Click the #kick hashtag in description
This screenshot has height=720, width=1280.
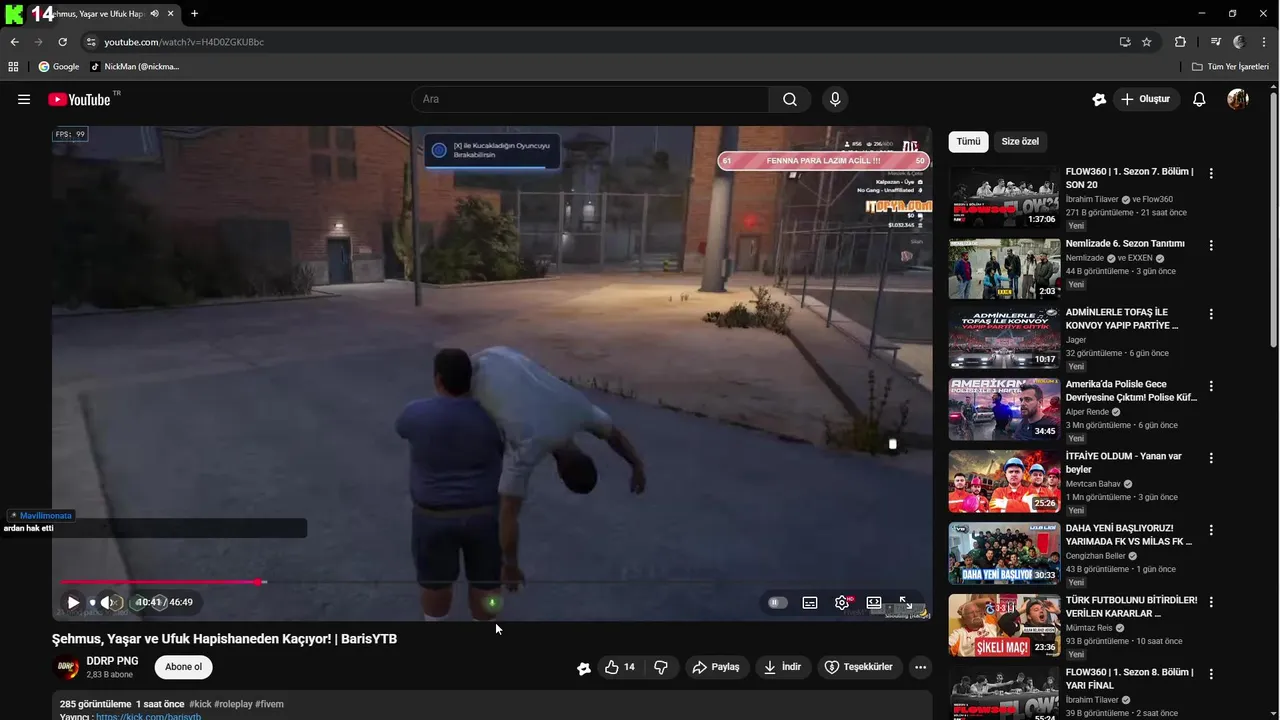tap(200, 704)
